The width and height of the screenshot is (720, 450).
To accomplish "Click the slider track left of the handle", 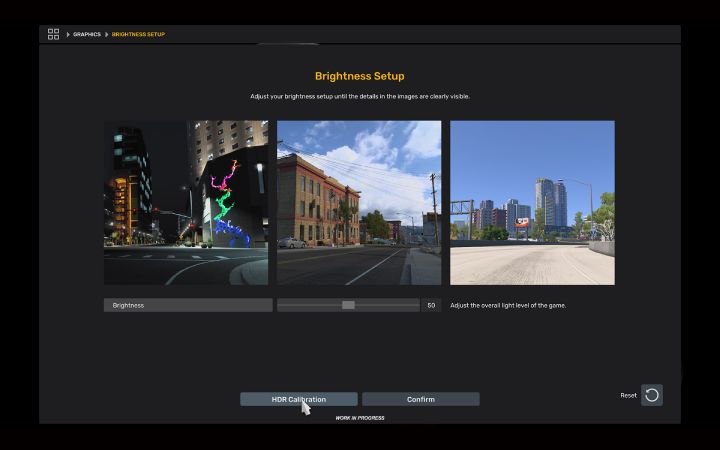I will 308,305.
